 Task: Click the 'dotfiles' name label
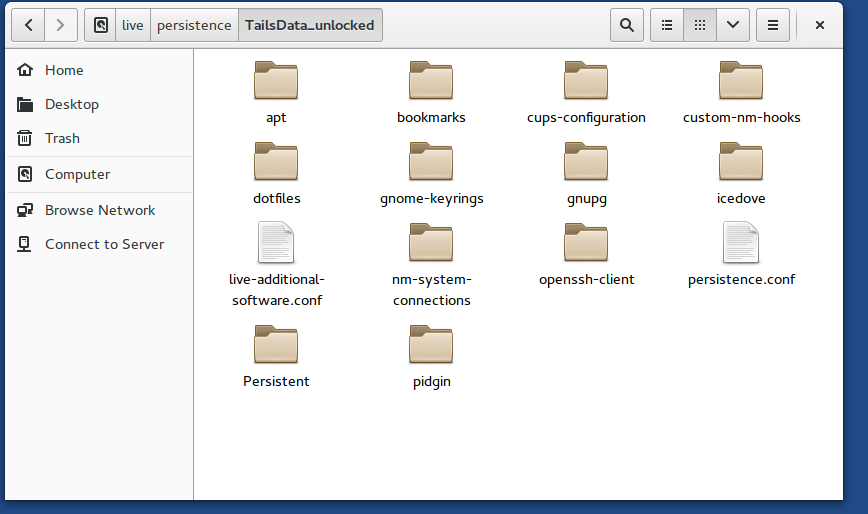(x=277, y=198)
